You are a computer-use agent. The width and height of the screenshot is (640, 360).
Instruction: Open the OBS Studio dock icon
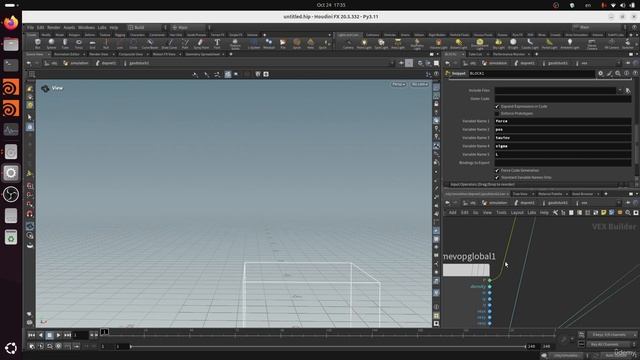click(11, 194)
